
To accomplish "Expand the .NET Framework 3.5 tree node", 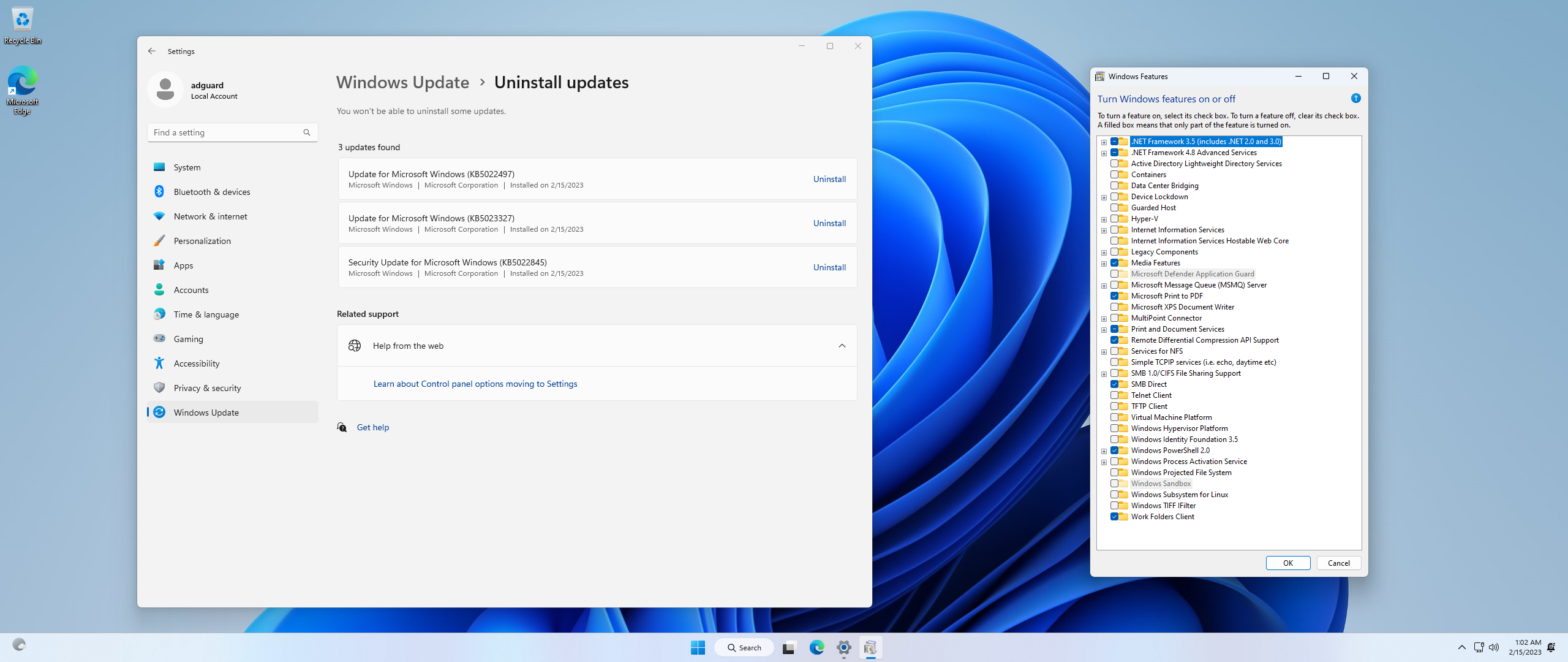I will (1104, 142).
